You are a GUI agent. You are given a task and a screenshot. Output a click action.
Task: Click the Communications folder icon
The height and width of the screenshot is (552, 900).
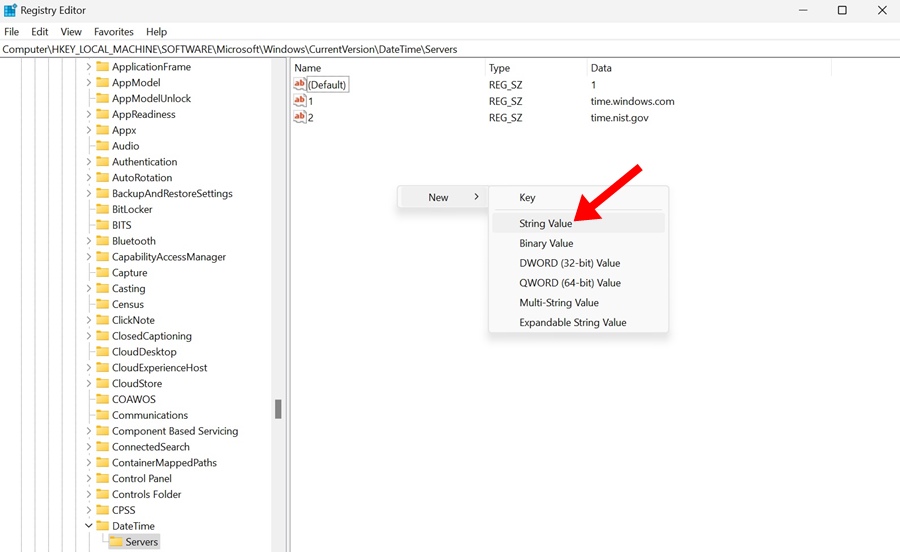(103, 415)
